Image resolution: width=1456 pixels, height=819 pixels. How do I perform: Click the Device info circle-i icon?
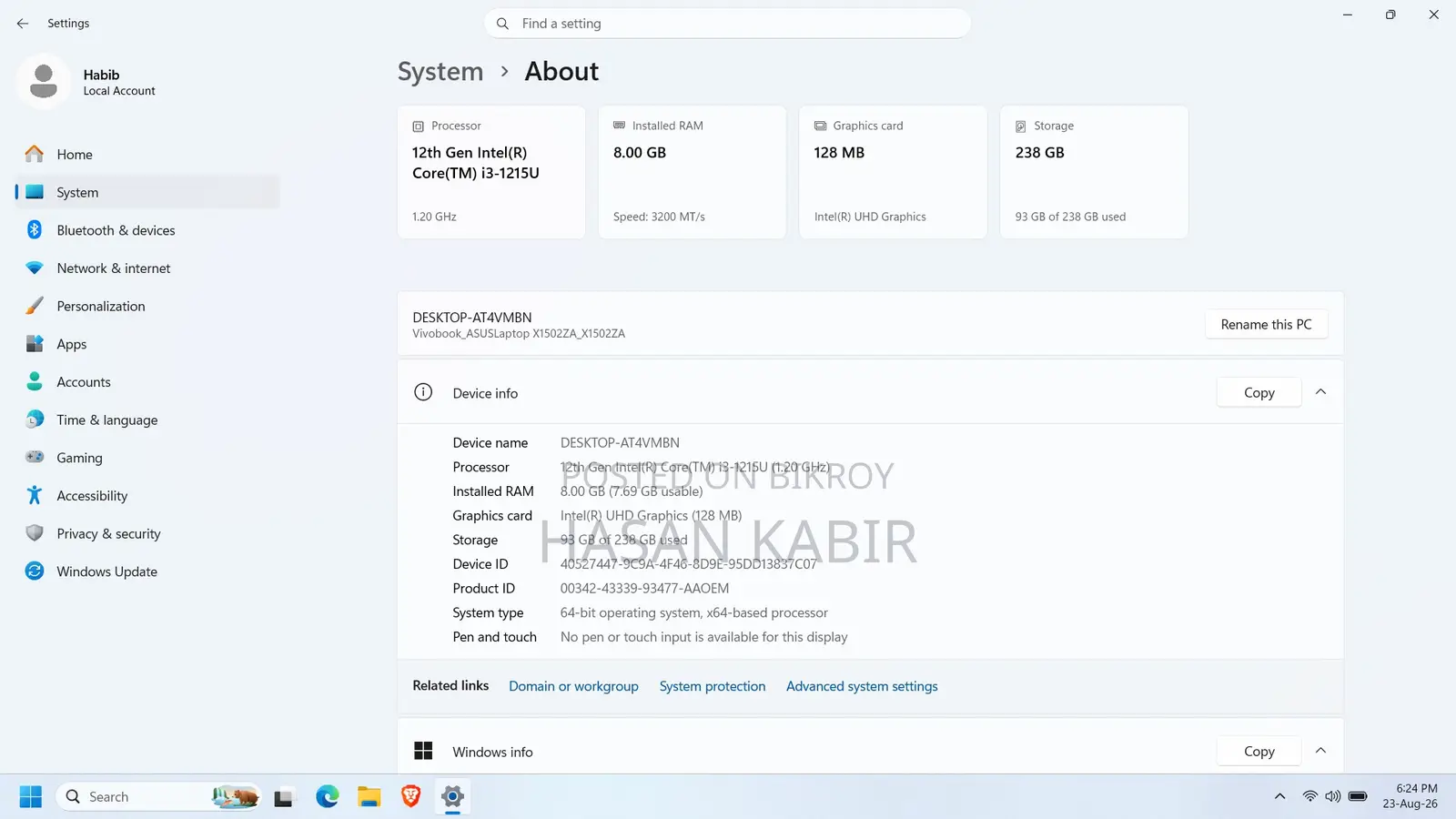click(423, 392)
